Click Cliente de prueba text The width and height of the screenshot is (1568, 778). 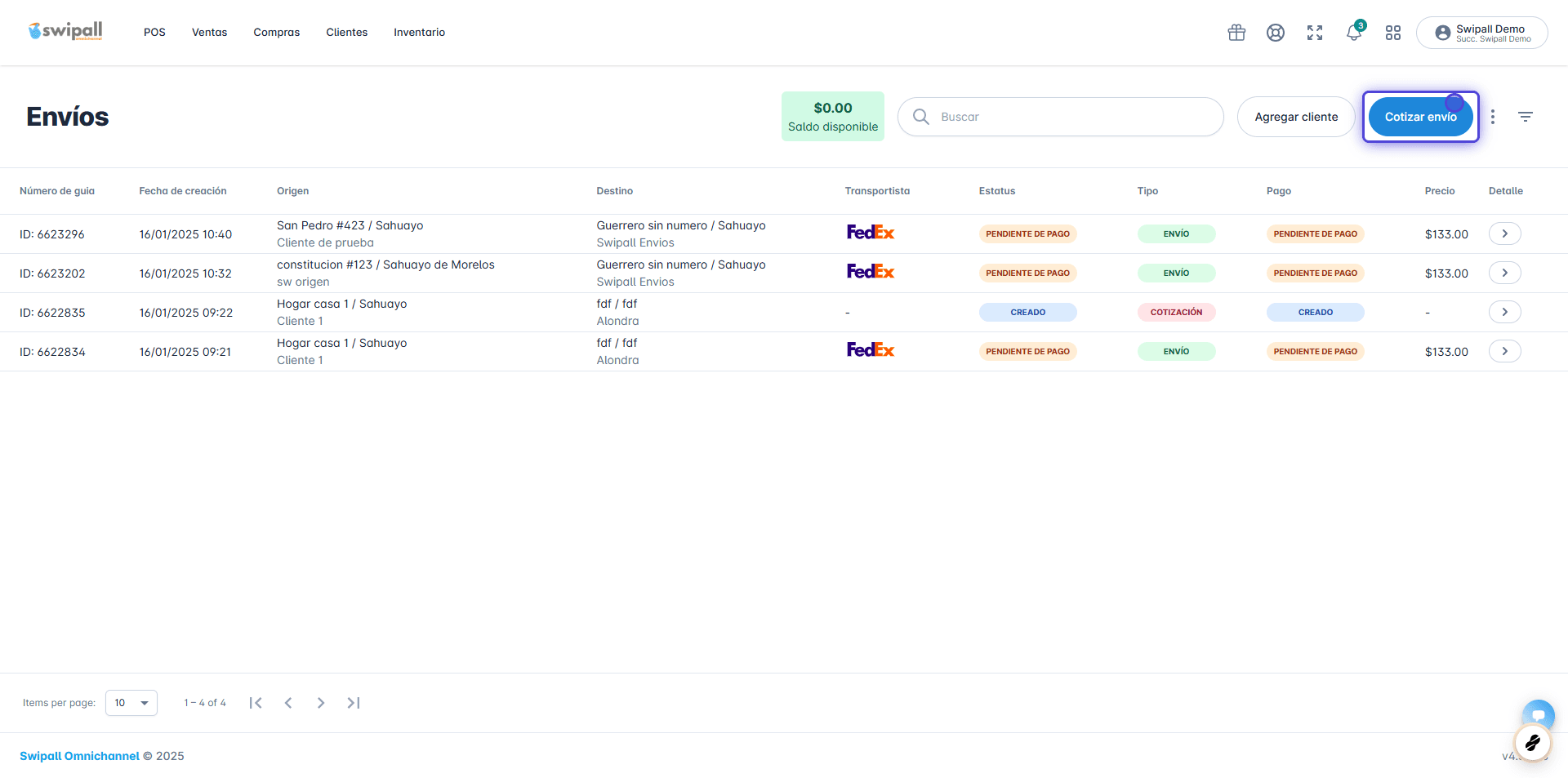pyautogui.click(x=325, y=242)
